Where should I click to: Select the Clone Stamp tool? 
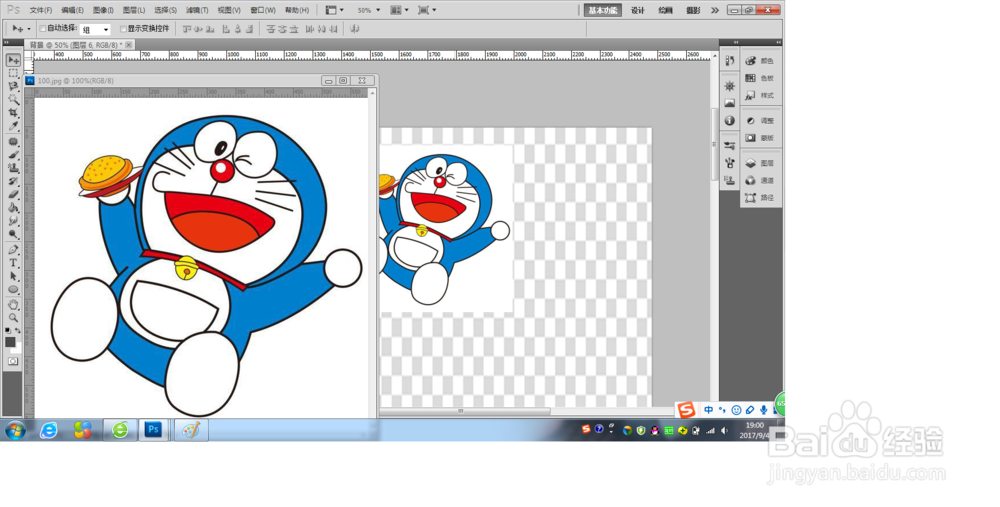pyautogui.click(x=13, y=168)
